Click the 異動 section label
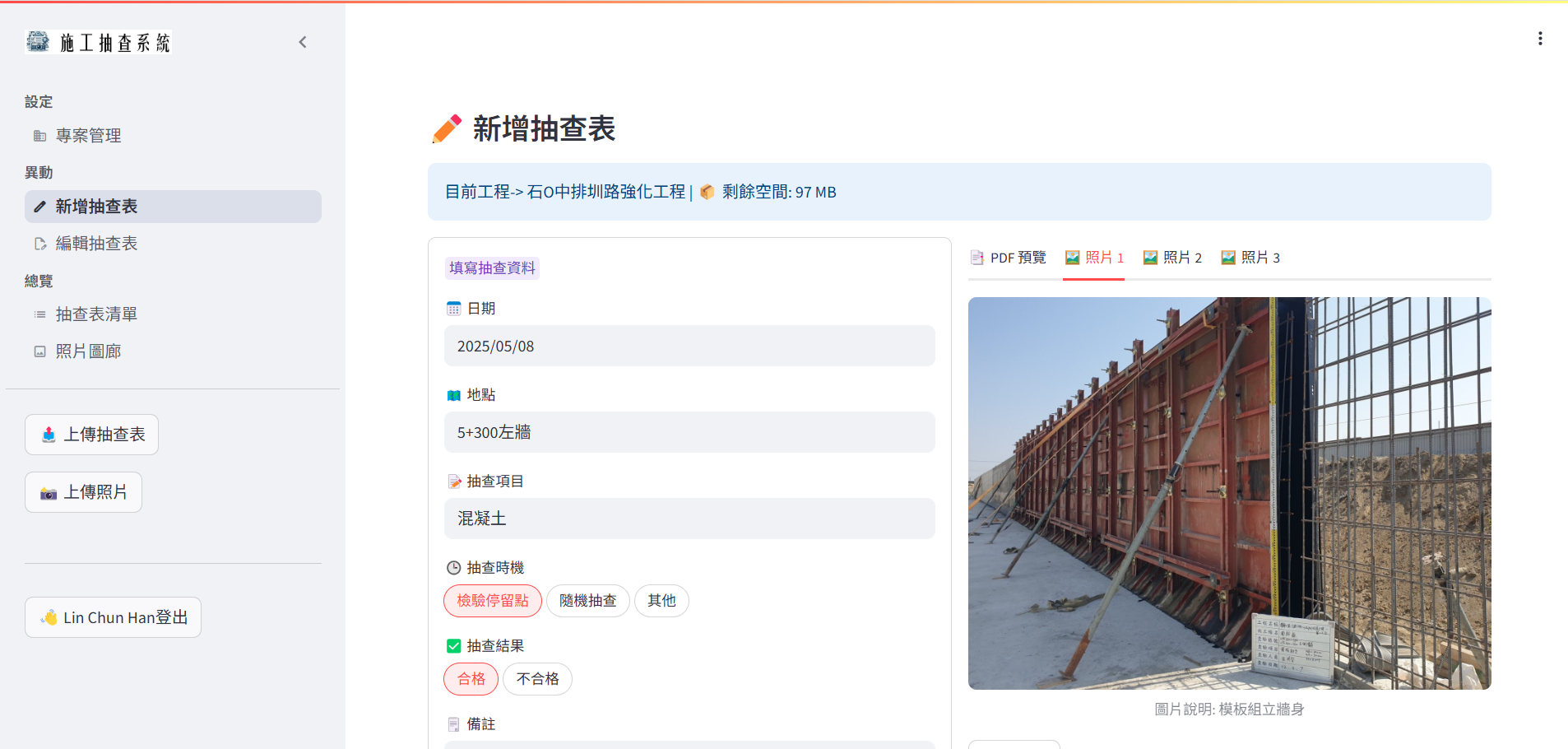 pyautogui.click(x=39, y=173)
